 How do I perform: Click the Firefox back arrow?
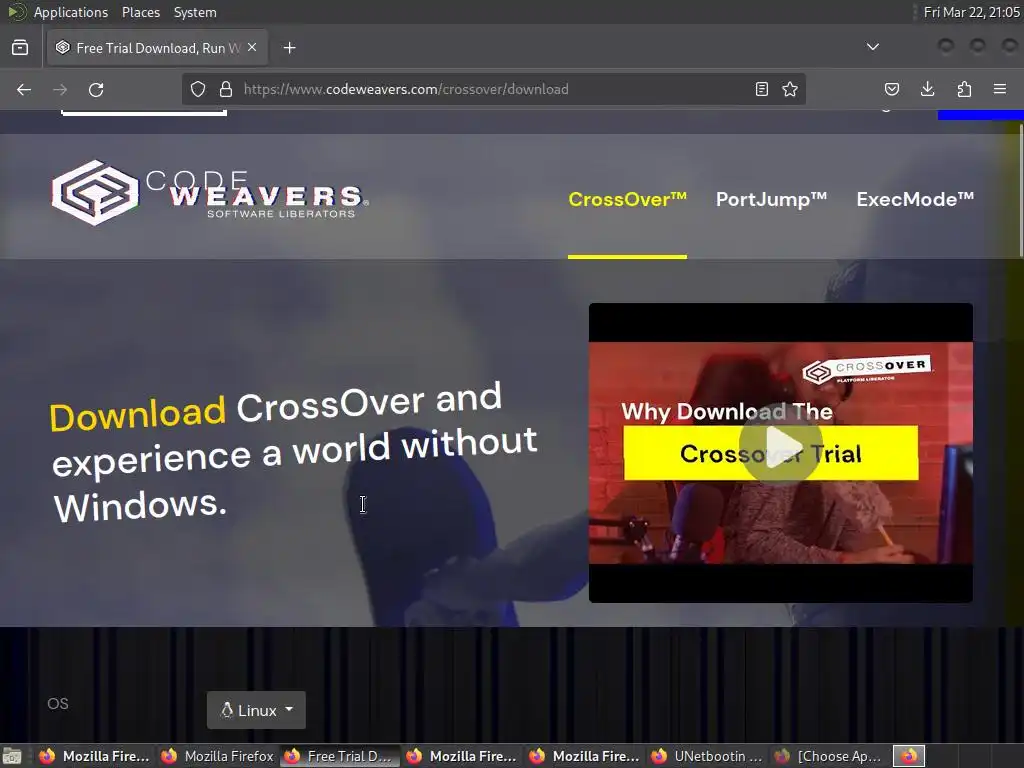(x=24, y=89)
